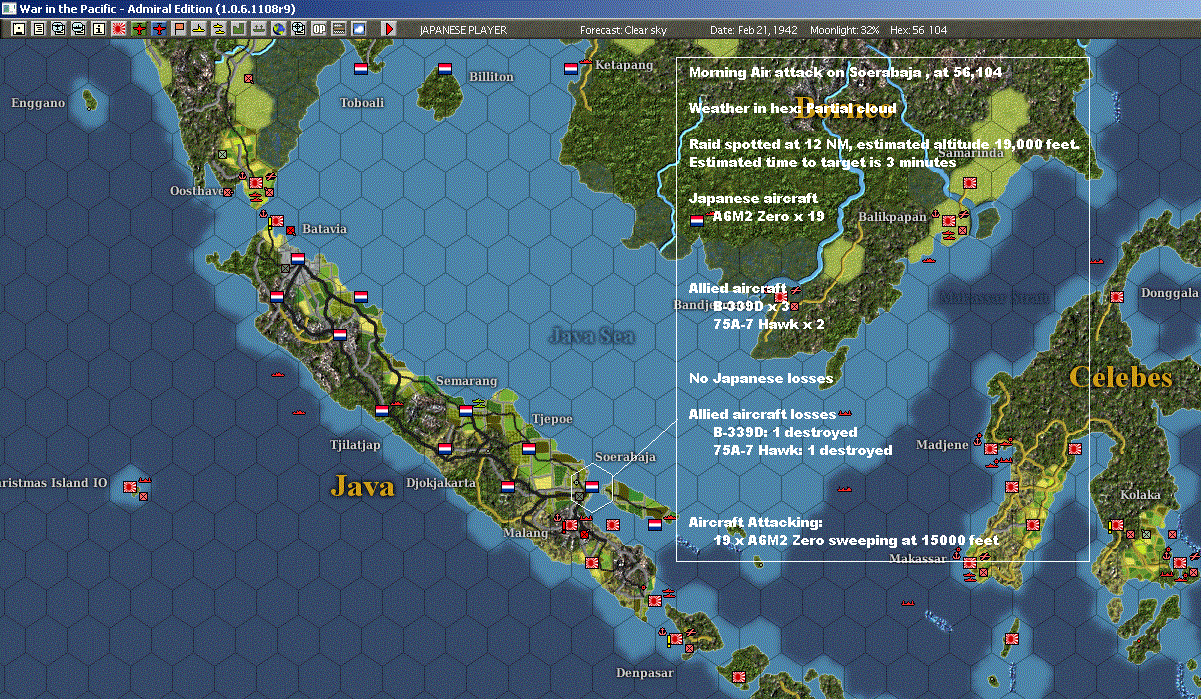Select Dutch flag base at Soerabaja
The width and height of the screenshot is (1201, 699).
coord(591,486)
